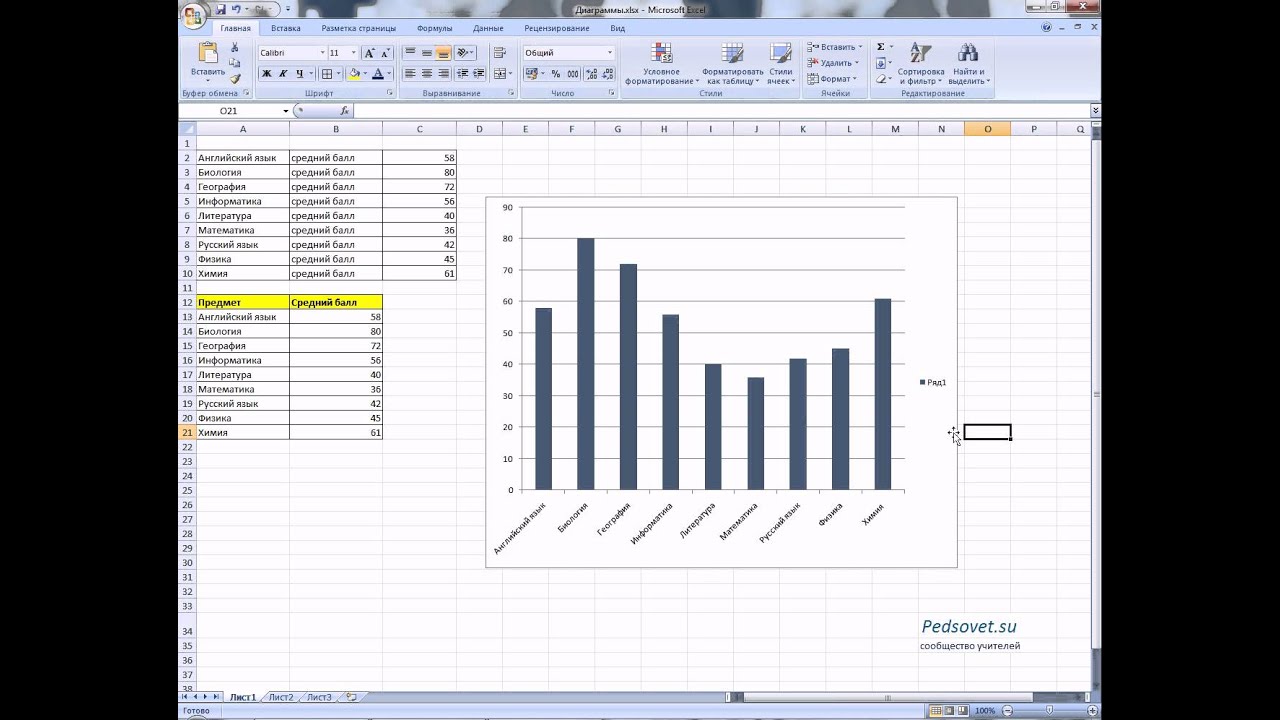1280x720 pixels.
Task: Align text to middle of cell
Action: pos(427,53)
